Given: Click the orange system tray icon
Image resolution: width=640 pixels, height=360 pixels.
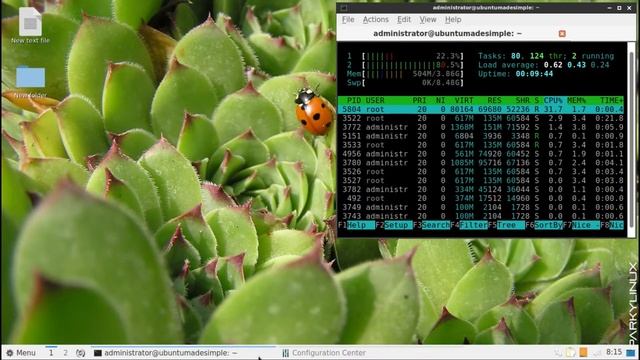Looking at the screenshot, I should (x=583, y=352).
